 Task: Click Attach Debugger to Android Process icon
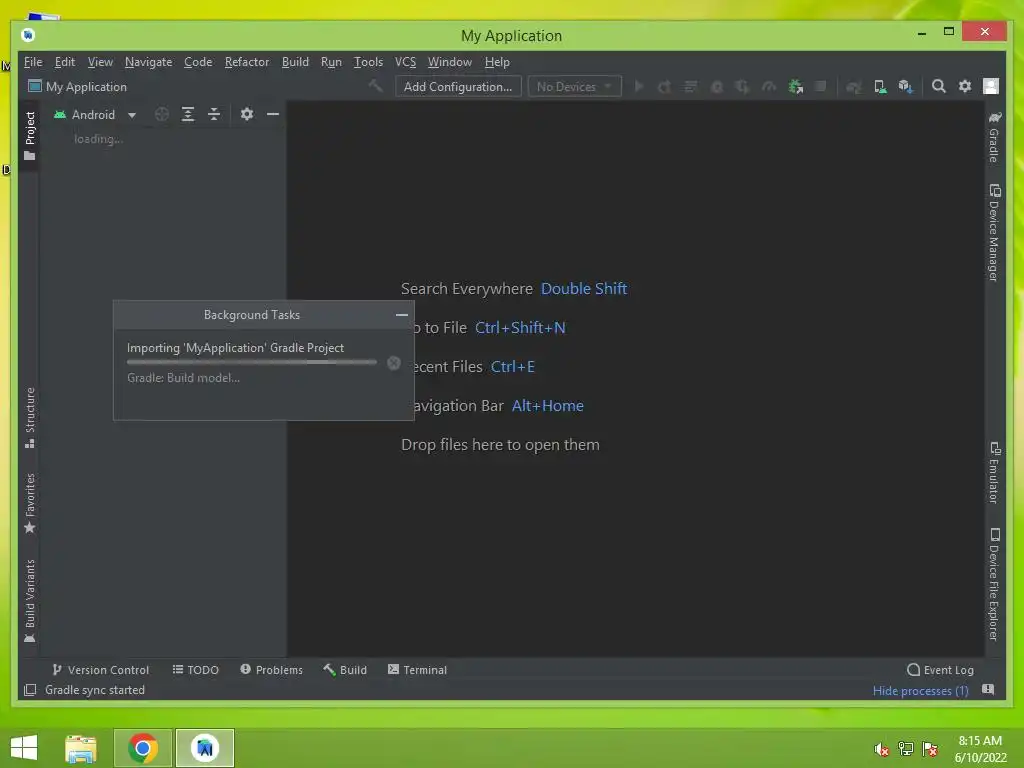(795, 86)
